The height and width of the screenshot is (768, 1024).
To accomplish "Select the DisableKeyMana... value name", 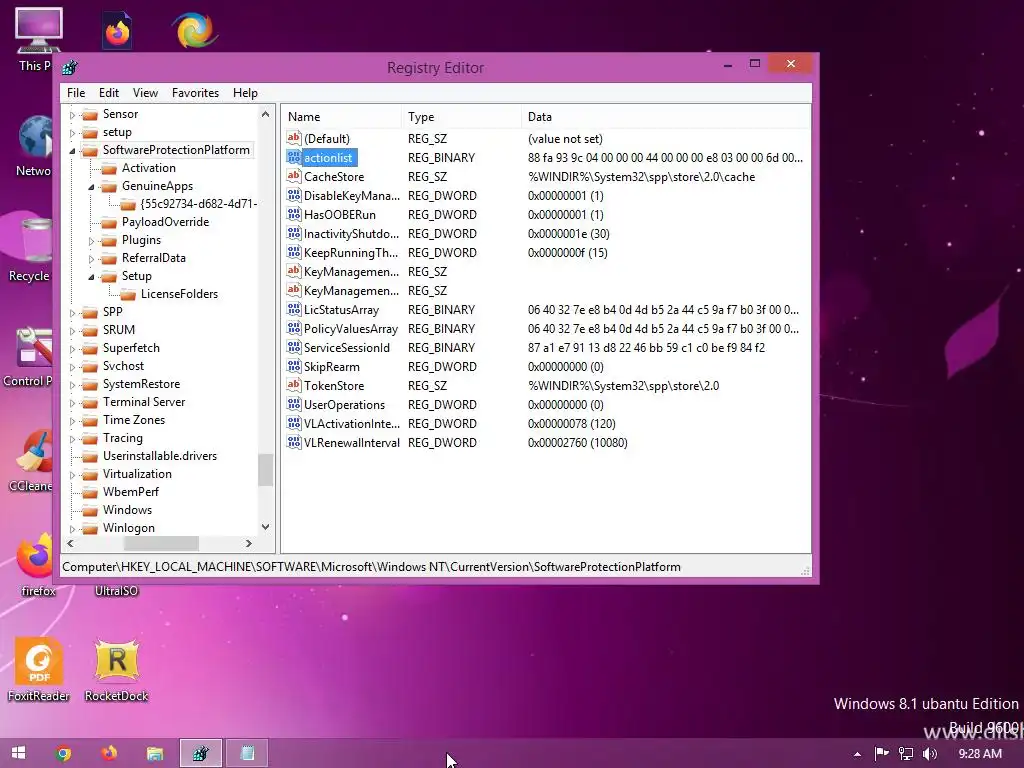I will [x=351, y=195].
